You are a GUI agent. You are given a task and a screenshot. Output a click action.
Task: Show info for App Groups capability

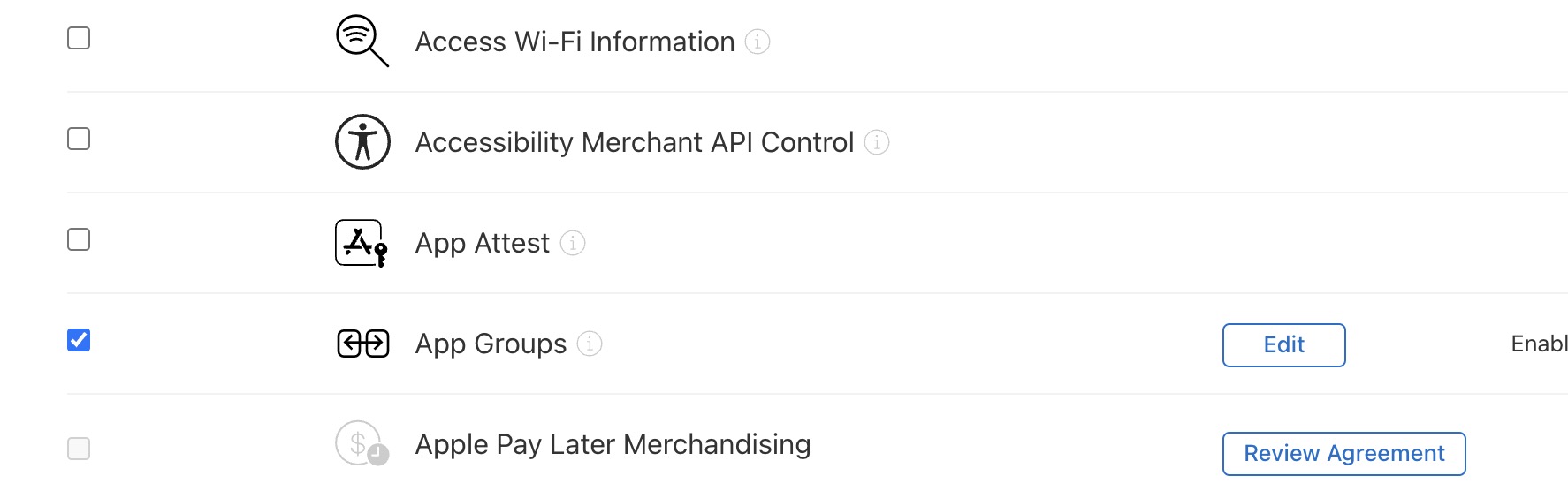590,344
